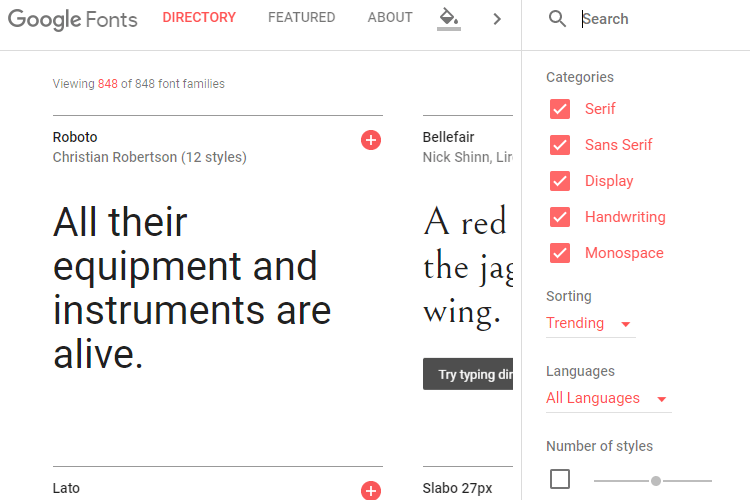The width and height of the screenshot is (750, 500).
Task: Open the All Languages dropdown
Action: 608,399
